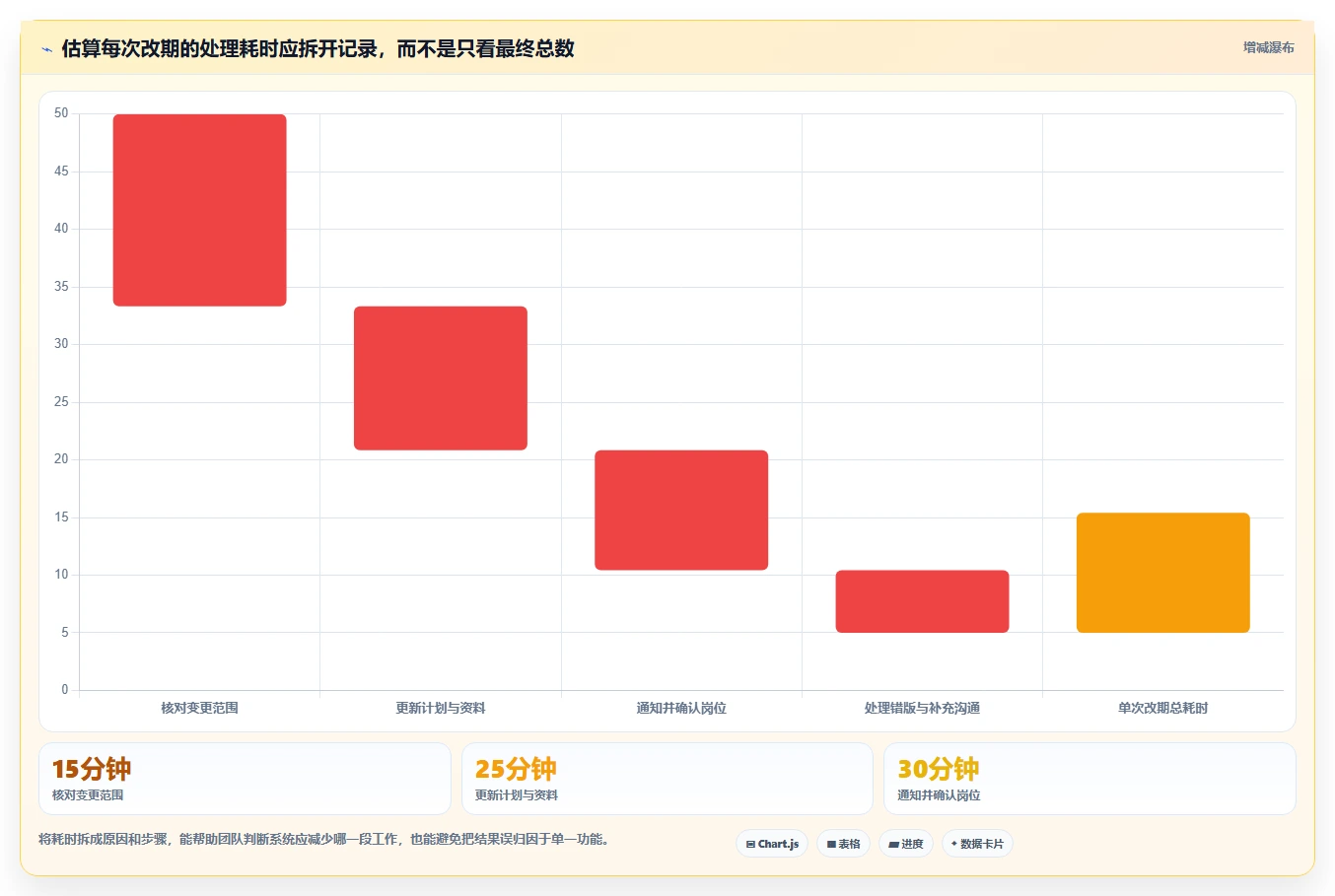The width and height of the screenshot is (1335, 896).
Task: Select the 数据卡片 chip
Action: 977,844
